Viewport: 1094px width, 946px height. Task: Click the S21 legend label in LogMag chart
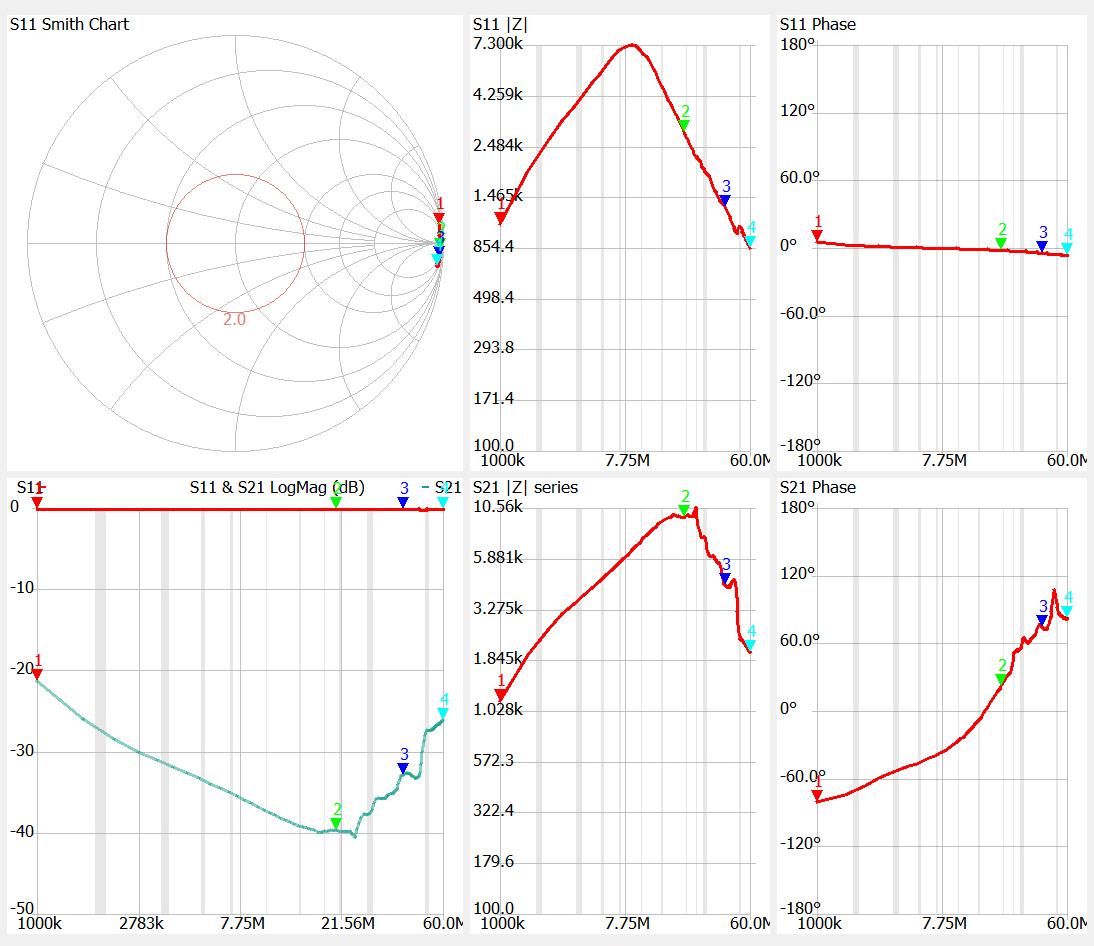(x=449, y=488)
